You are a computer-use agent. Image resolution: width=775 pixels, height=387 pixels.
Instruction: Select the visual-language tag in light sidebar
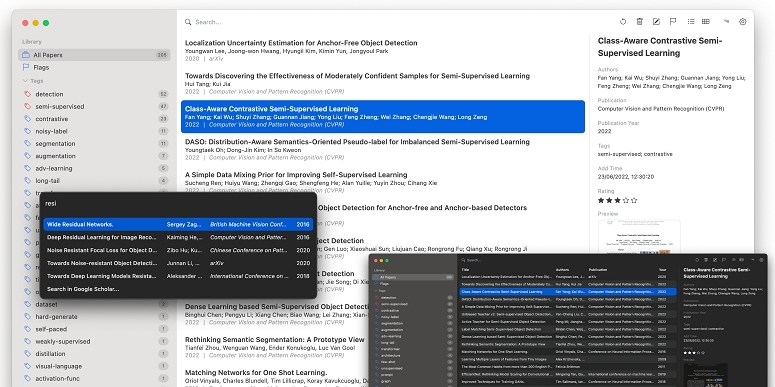pos(95,366)
